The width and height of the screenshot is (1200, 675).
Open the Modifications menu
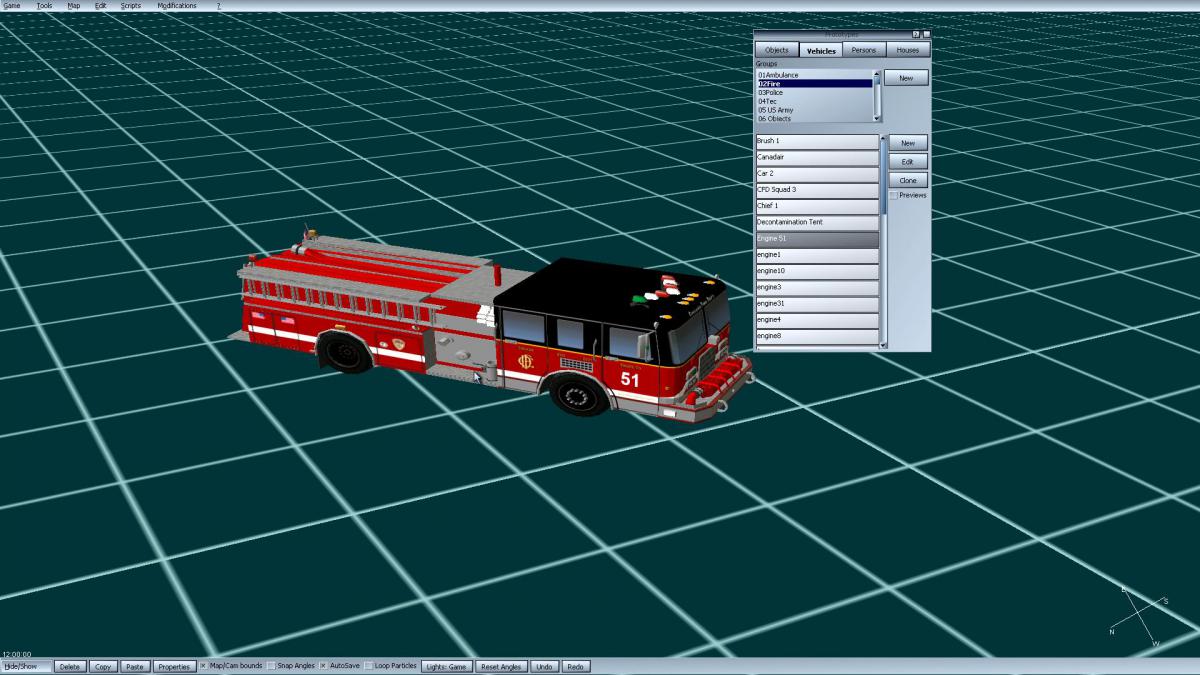[177, 6]
